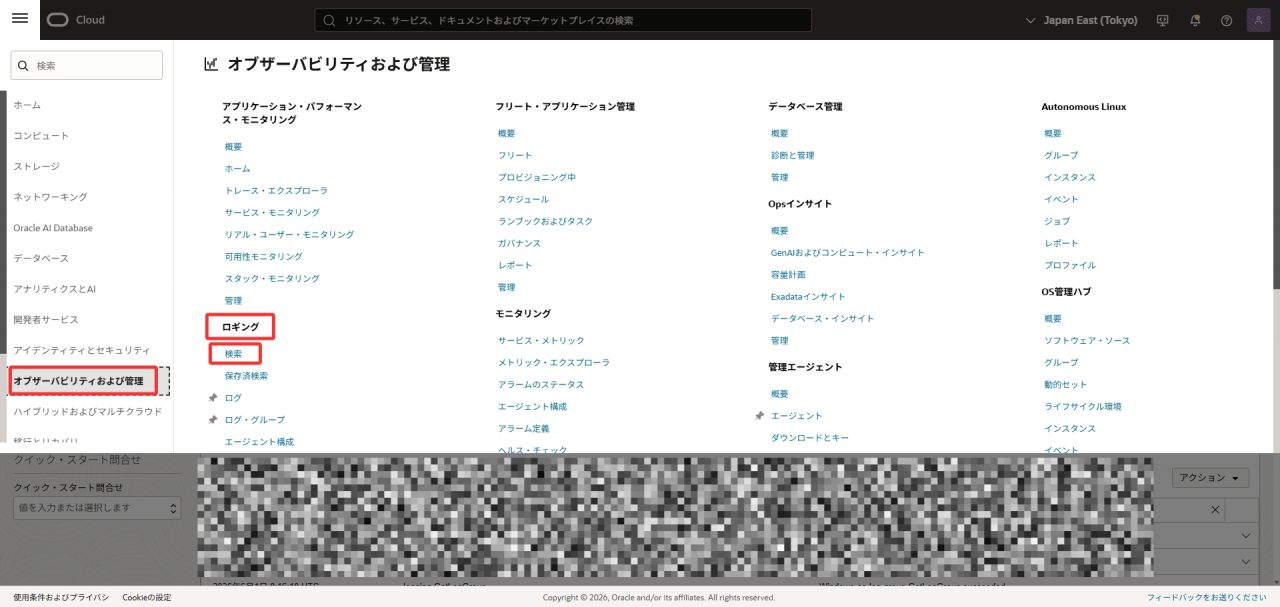1280x607 pixels.
Task: Open スケジュール link
Action: [x=523, y=199]
